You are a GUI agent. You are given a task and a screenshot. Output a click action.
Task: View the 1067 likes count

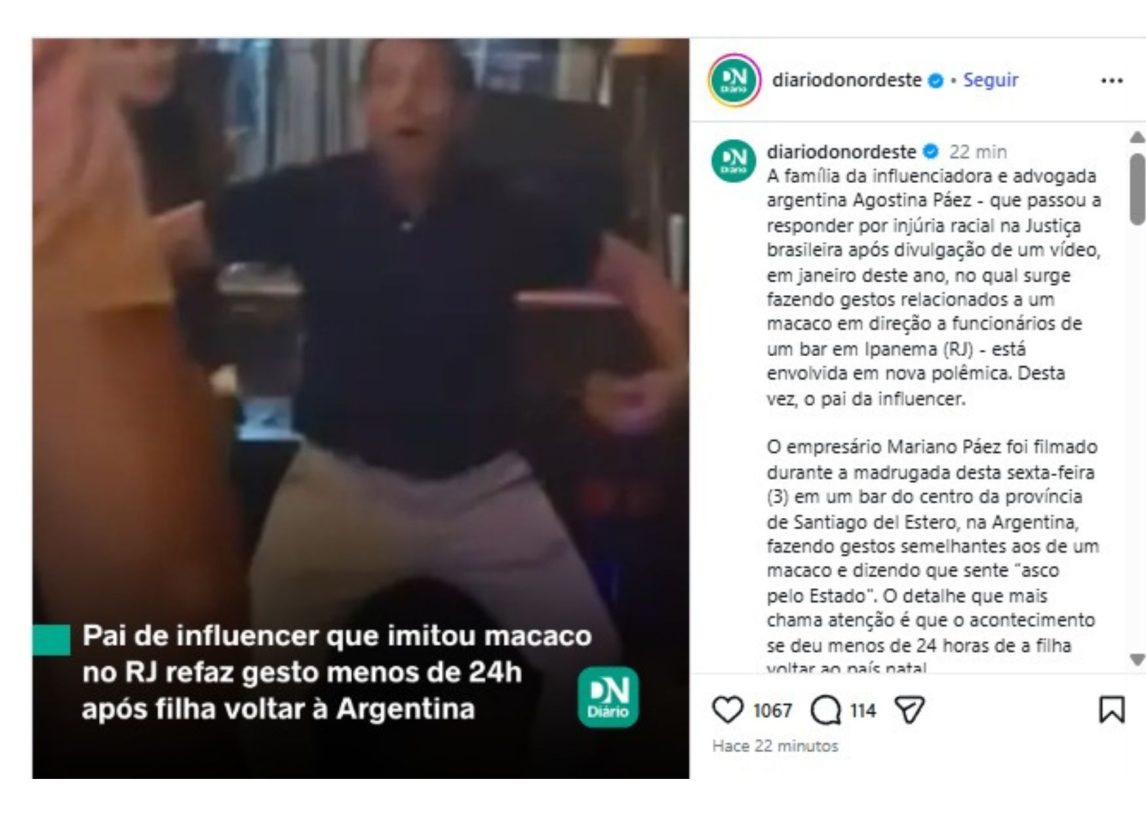tap(773, 711)
